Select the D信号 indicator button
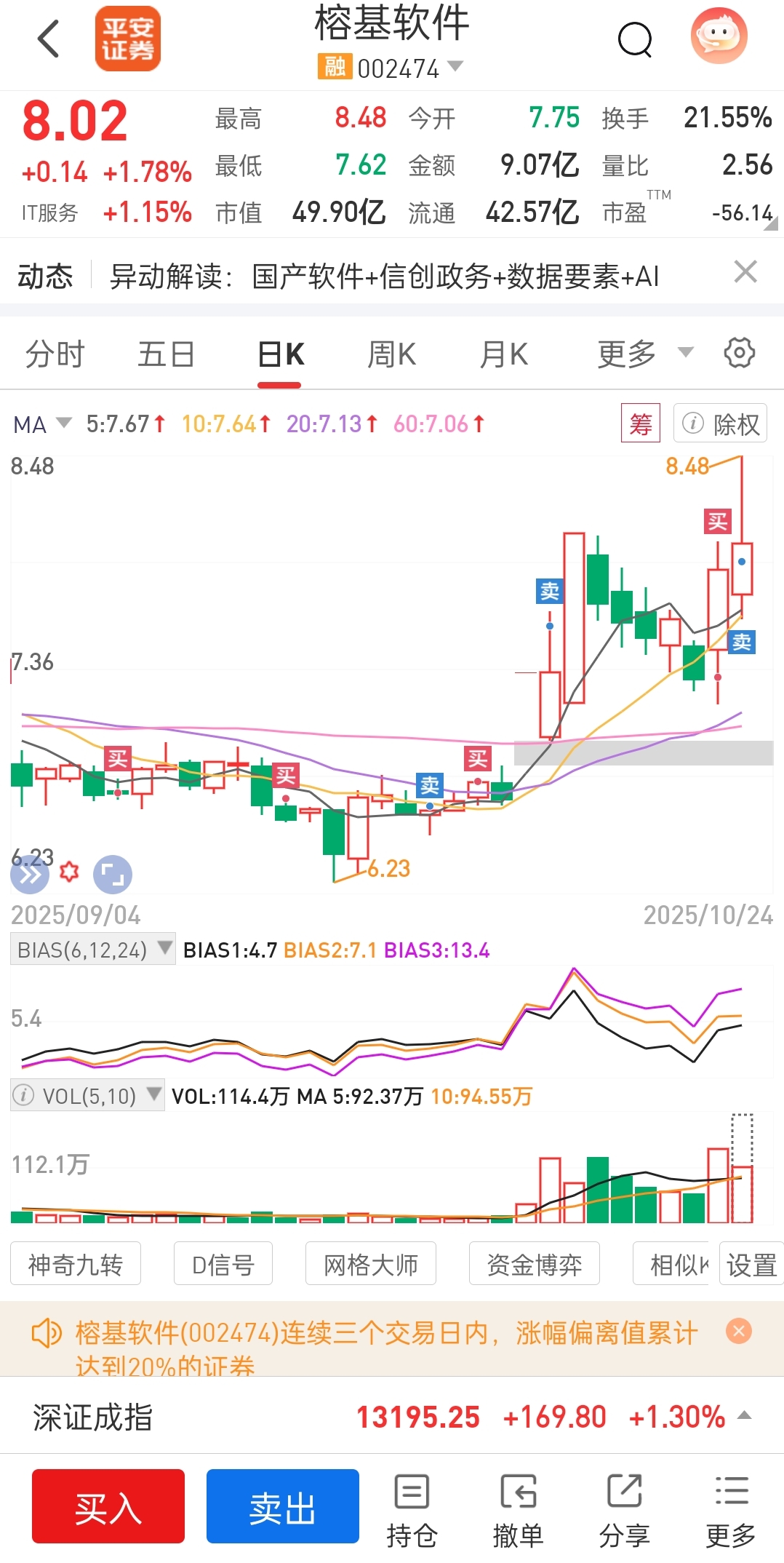The width and height of the screenshot is (784, 1563). coord(223,1265)
